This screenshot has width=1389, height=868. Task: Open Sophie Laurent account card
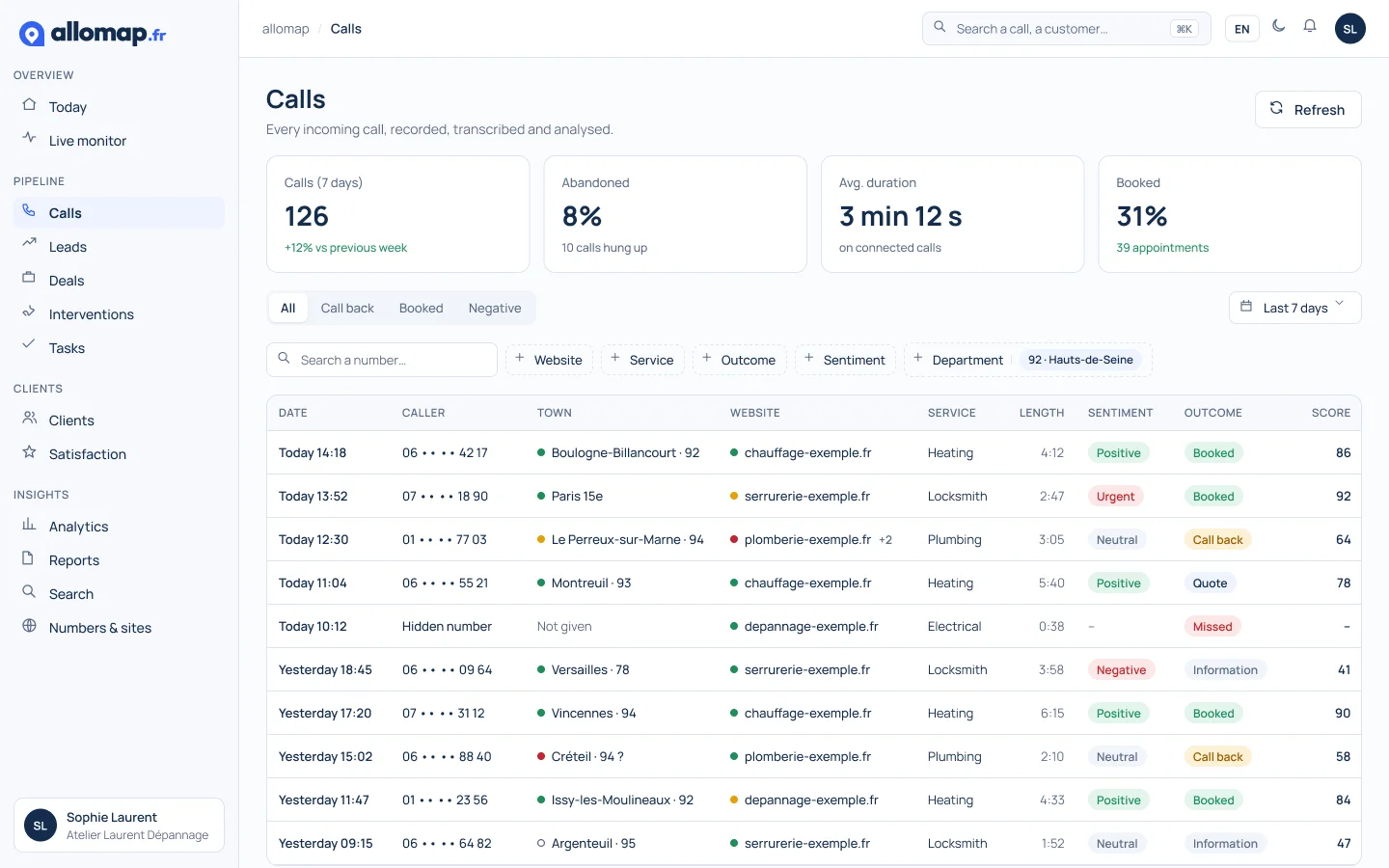tap(119, 826)
